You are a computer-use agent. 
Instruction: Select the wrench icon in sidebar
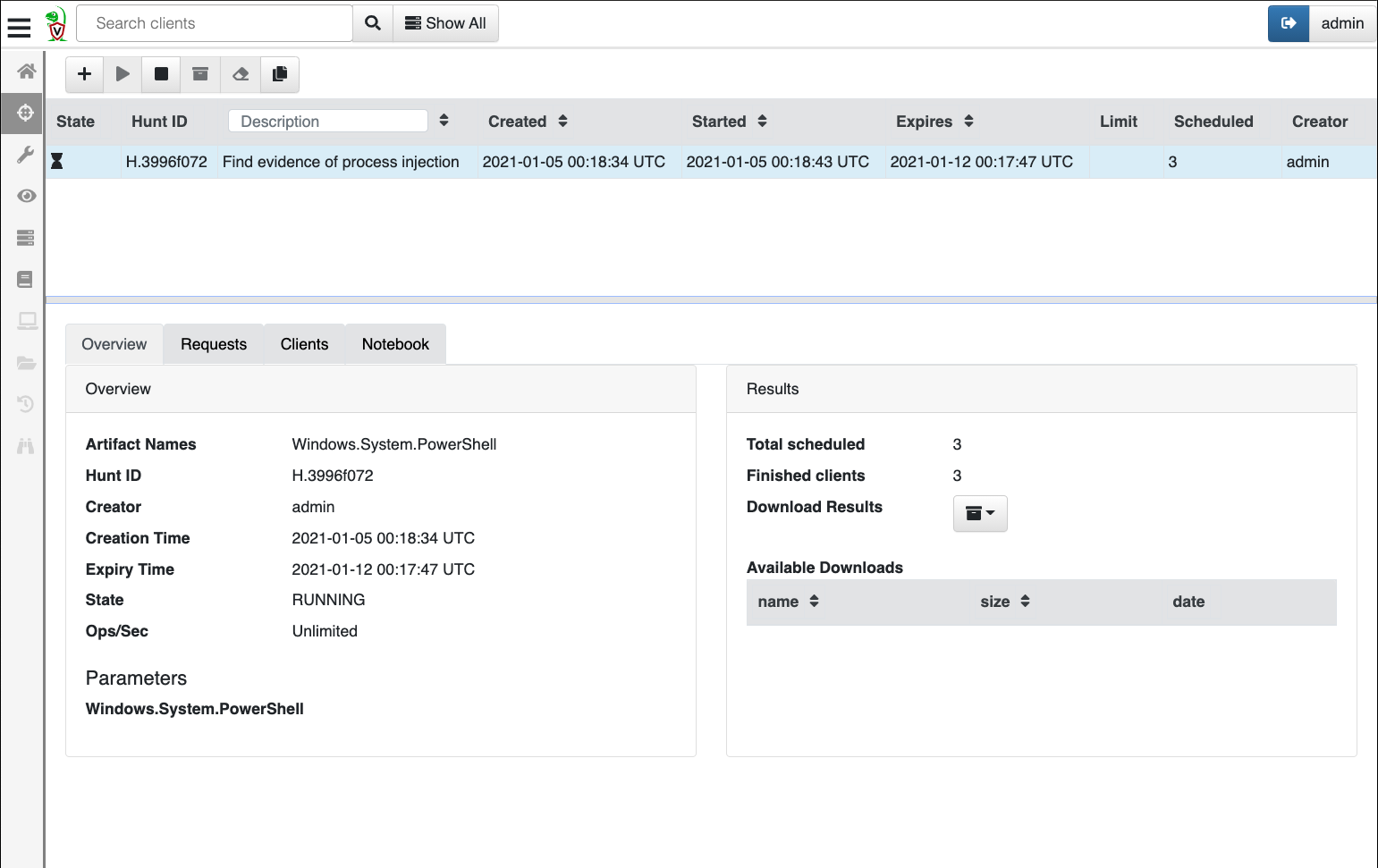pos(26,155)
